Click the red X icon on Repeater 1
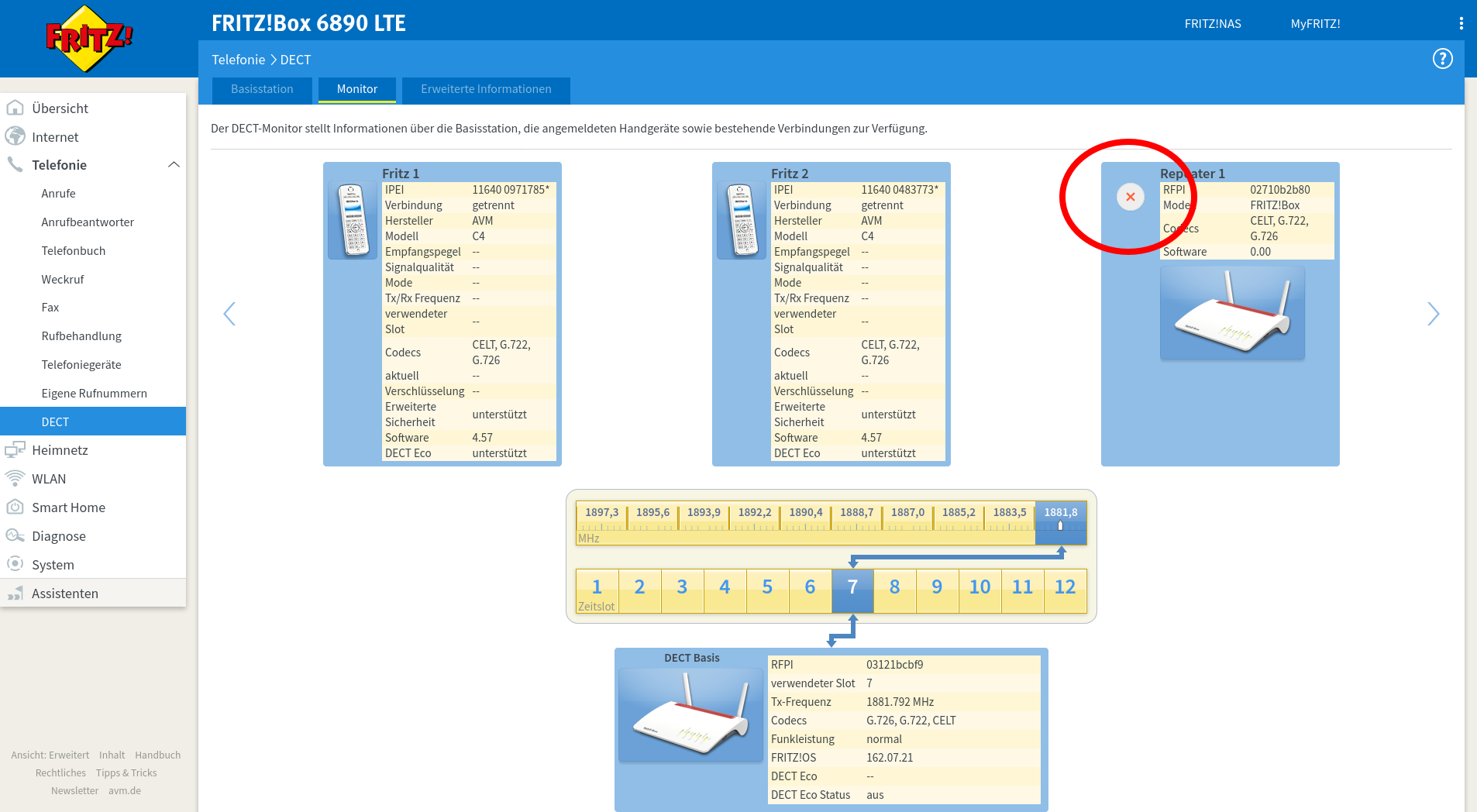1477x812 pixels. point(1131,197)
